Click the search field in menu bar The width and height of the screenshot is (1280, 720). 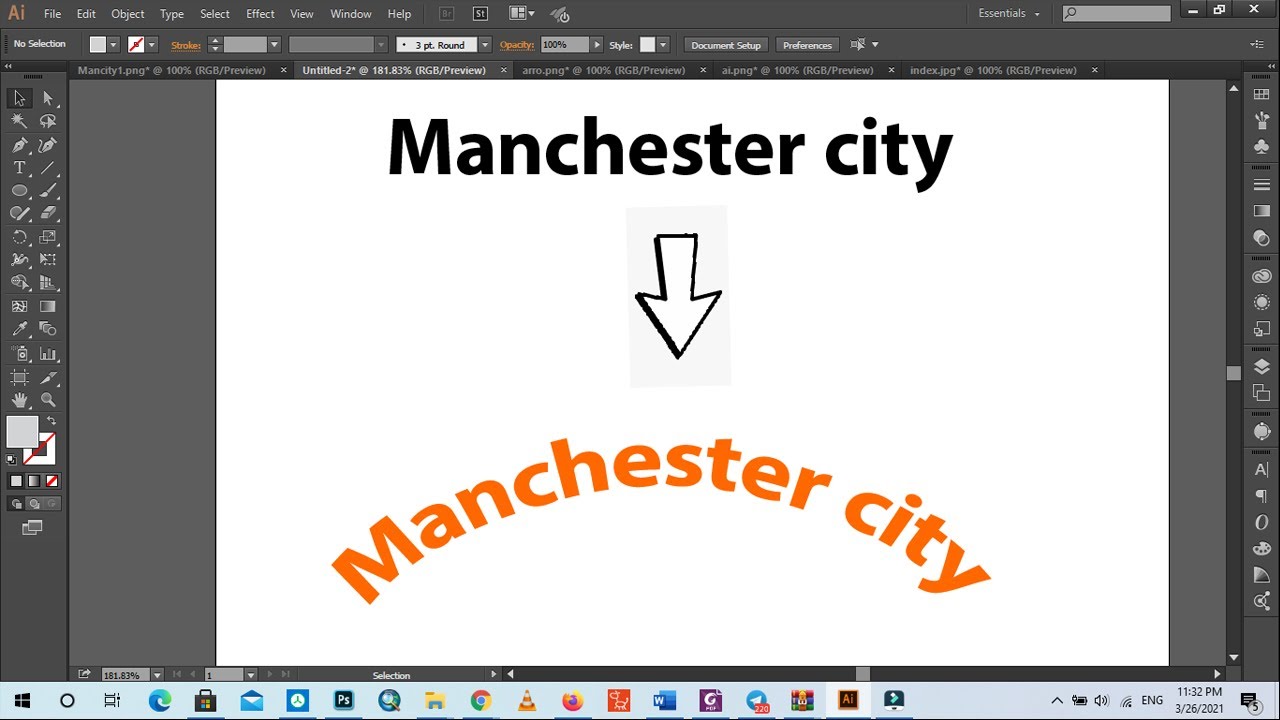click(x=1116, y=14)
